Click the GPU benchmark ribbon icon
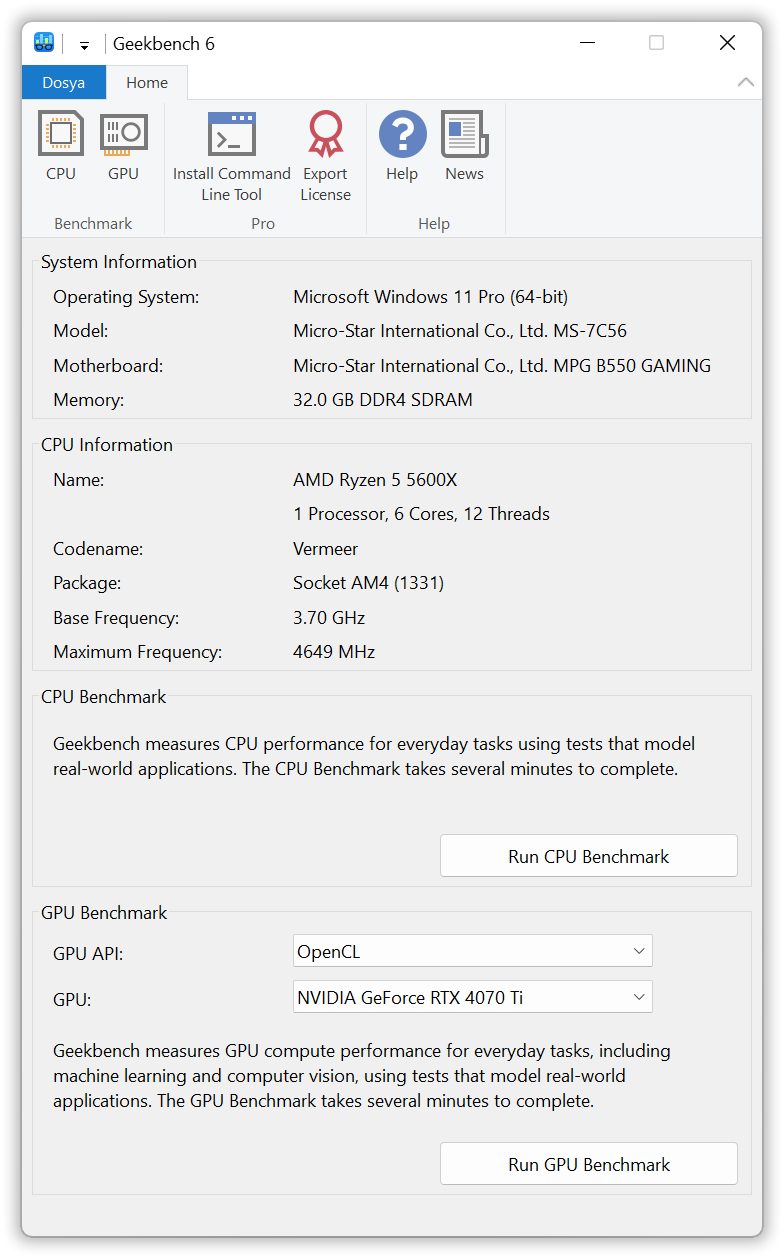Image resolution: width=784 pixels, height=1258 pixels. 123,147
